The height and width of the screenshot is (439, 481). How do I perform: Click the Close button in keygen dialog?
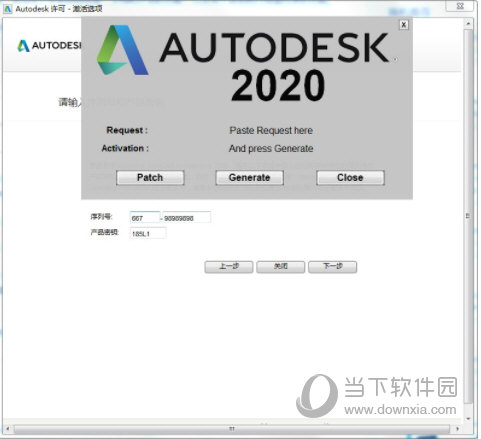click(x=350, y=178)
